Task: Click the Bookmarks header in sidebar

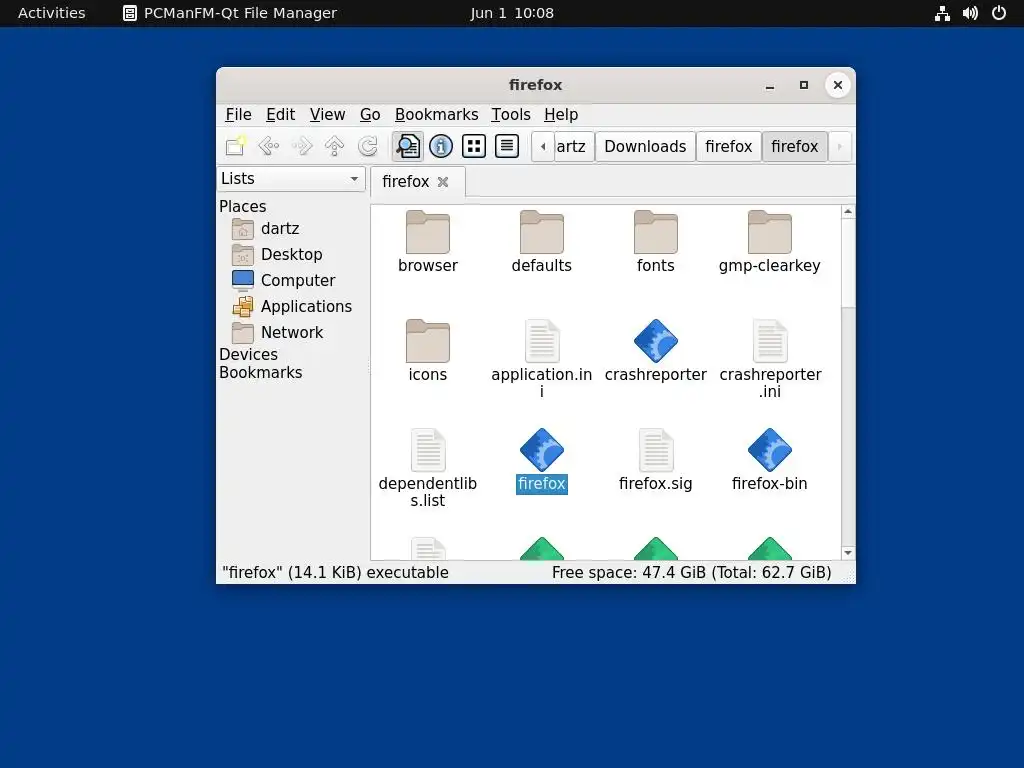Action: tap(261, 373)
